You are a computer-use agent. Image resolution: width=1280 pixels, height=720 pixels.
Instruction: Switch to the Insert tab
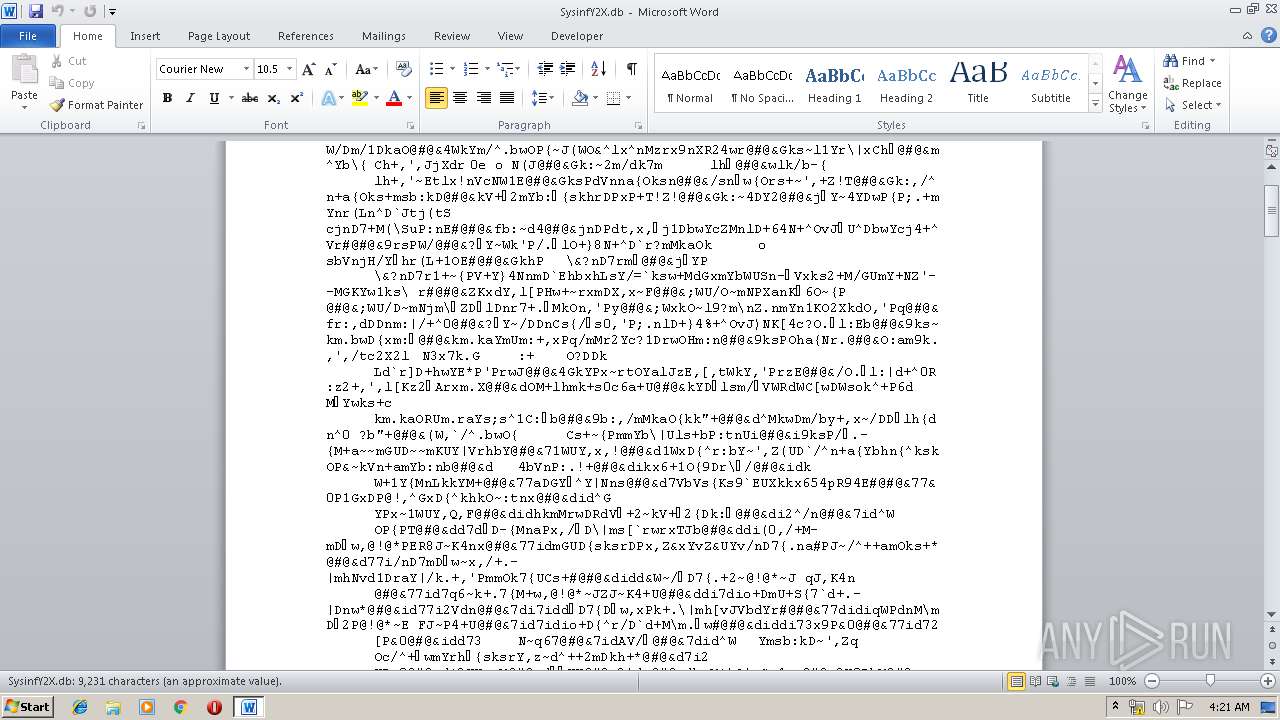click(145, 36)
